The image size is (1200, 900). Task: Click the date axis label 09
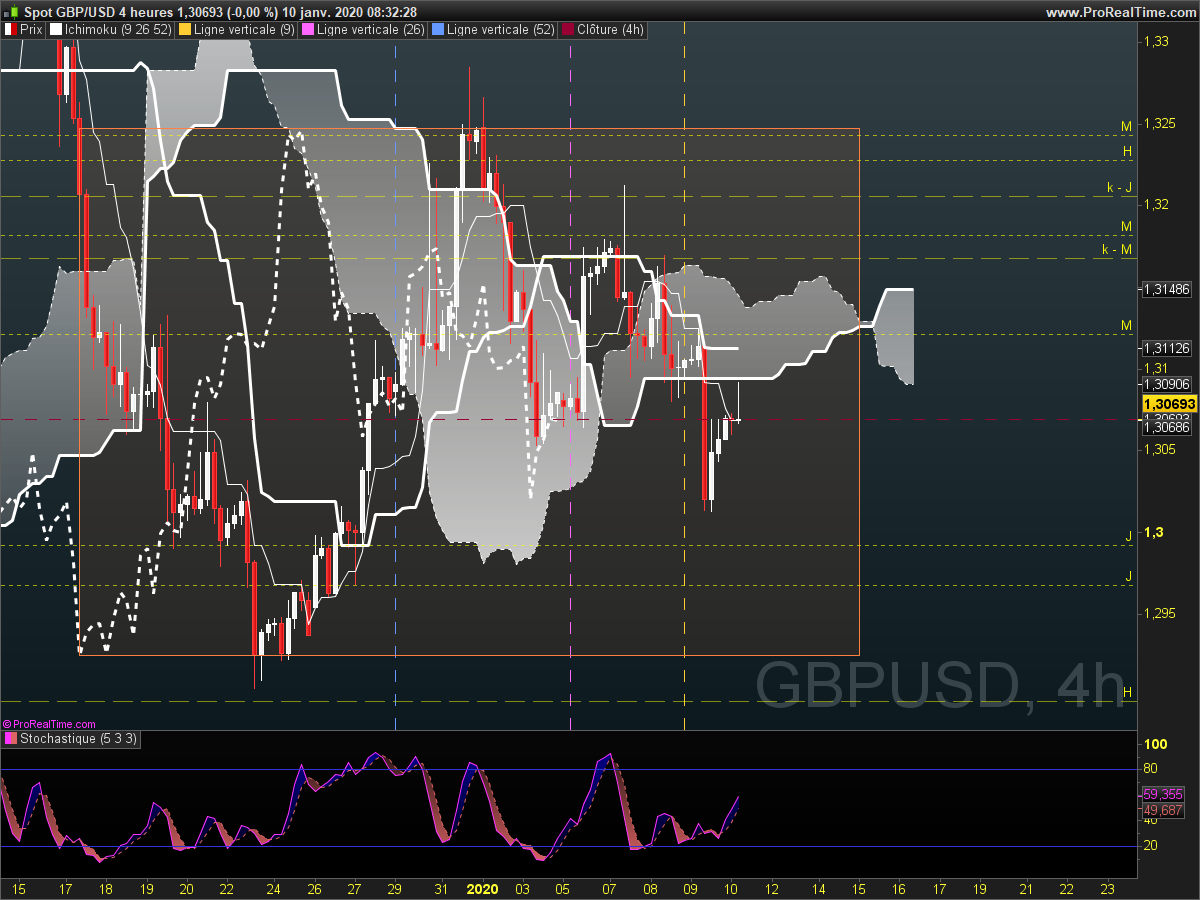click(x=690, y=888)
